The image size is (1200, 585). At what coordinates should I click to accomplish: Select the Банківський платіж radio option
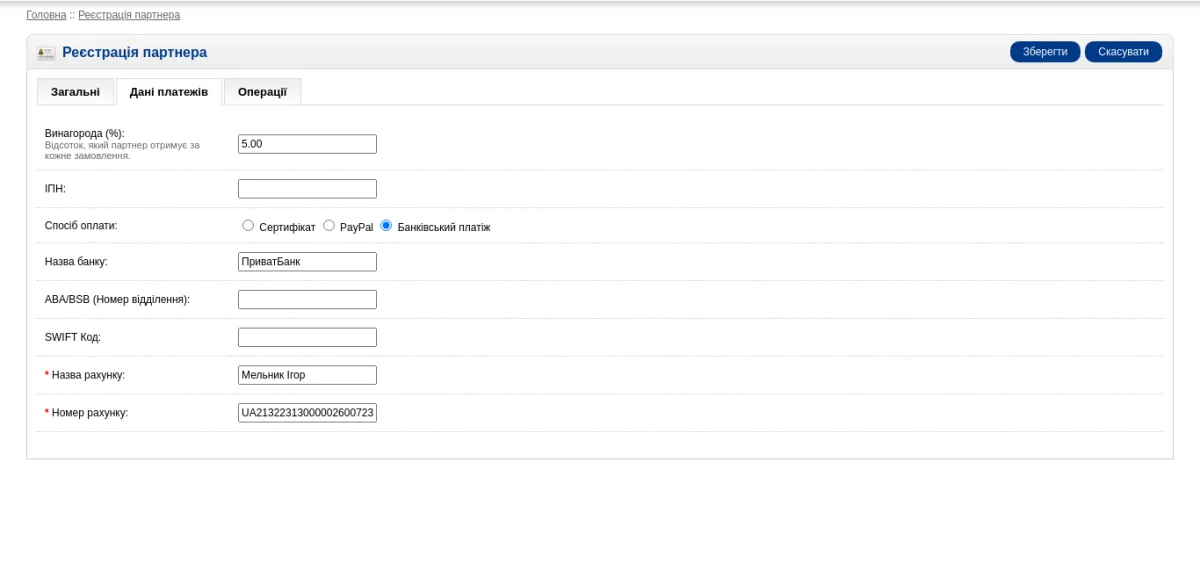(x=386, y=226)
